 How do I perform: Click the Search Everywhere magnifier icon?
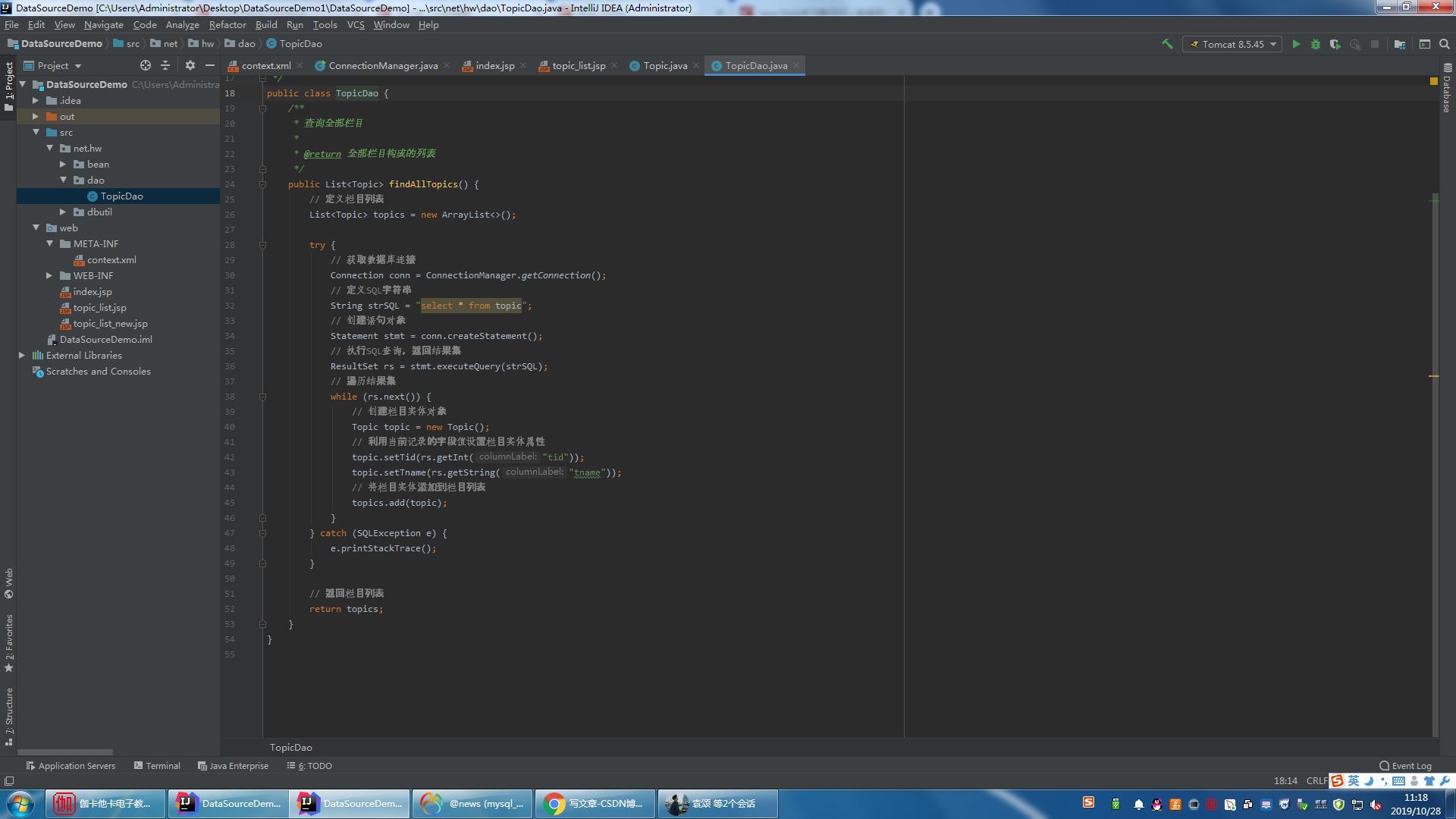(1445, 44)
